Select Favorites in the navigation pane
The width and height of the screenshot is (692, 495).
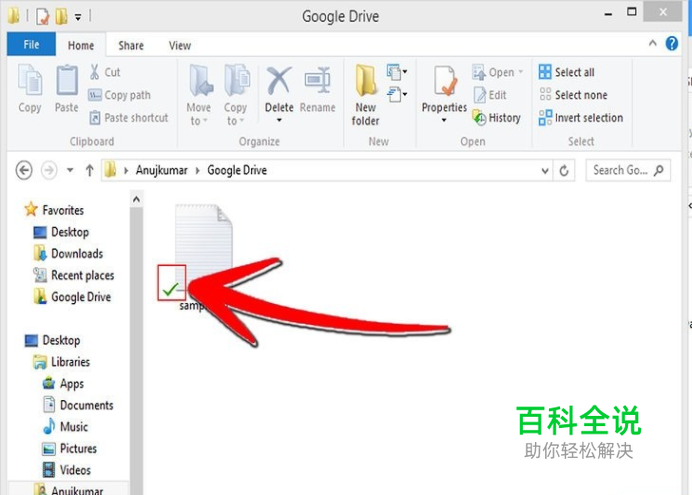click(x=54, y=210)
